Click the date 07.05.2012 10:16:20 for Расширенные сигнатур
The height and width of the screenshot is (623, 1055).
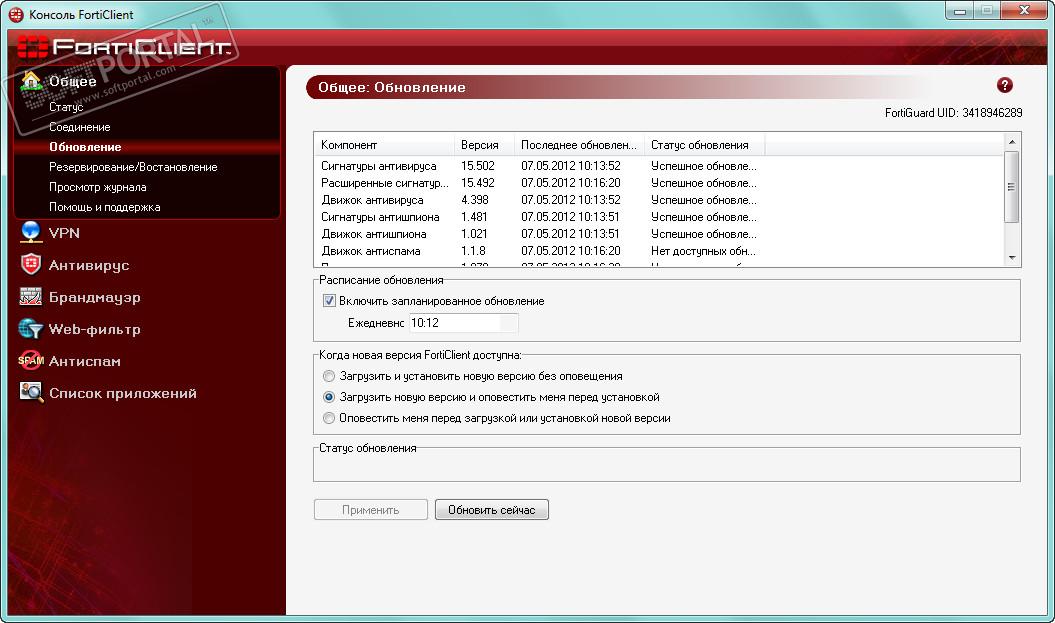[x=571, y=183]
